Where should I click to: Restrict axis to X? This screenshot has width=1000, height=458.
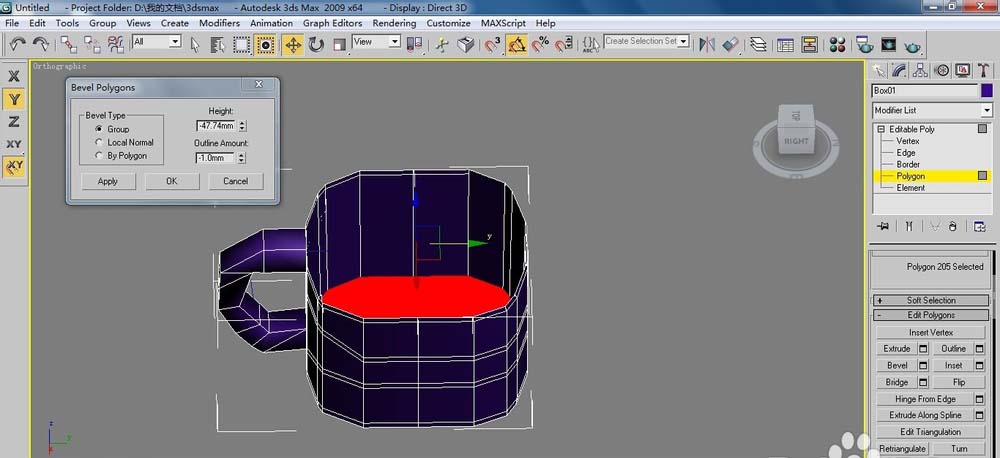14,76
